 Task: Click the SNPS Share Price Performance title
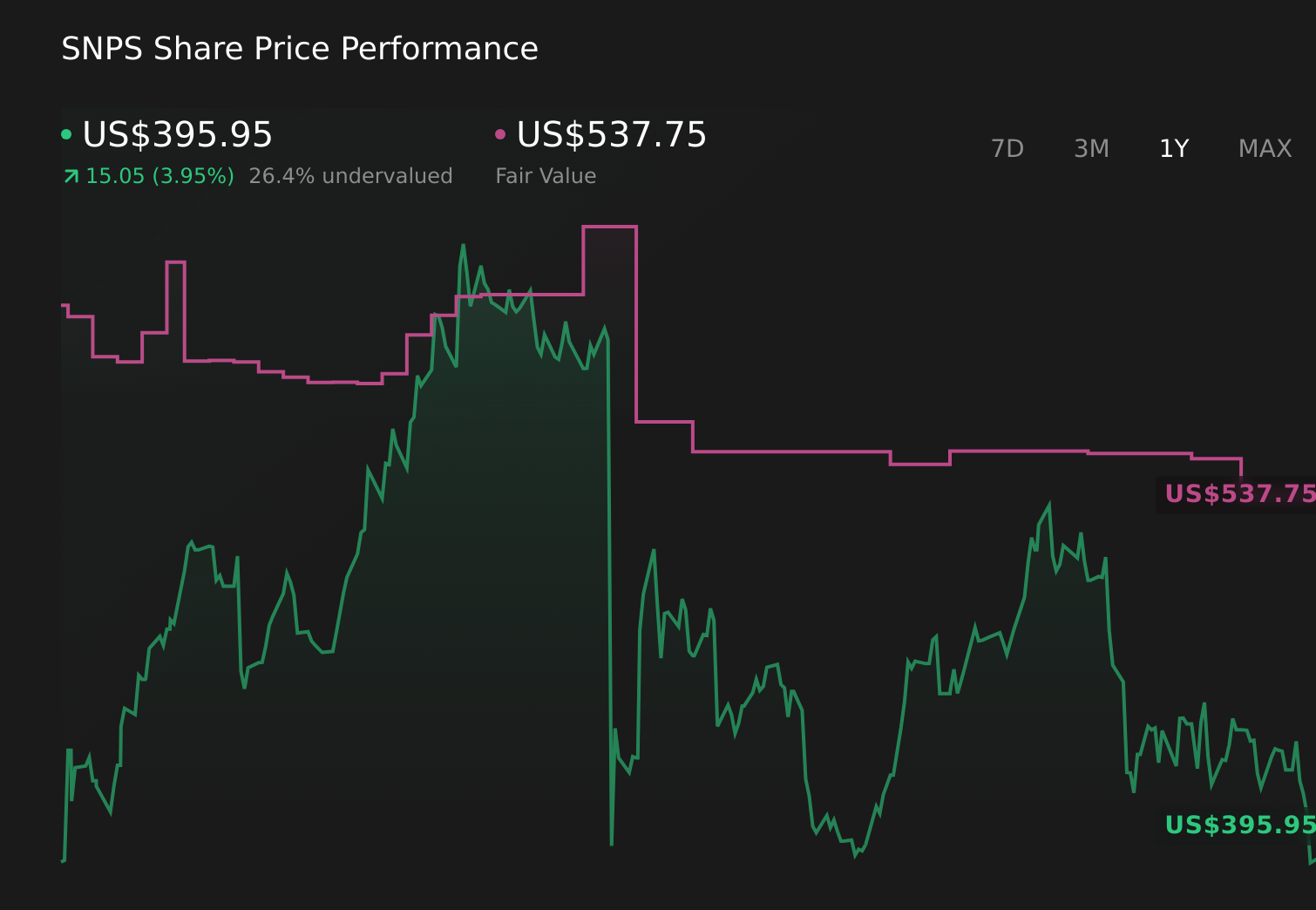point(299,49)
